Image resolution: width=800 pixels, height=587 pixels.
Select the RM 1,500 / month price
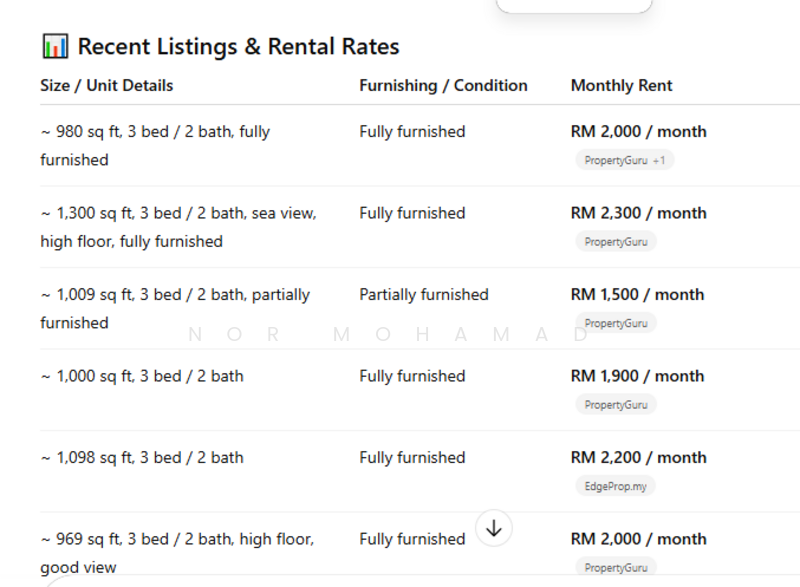[x=637, y=295]
